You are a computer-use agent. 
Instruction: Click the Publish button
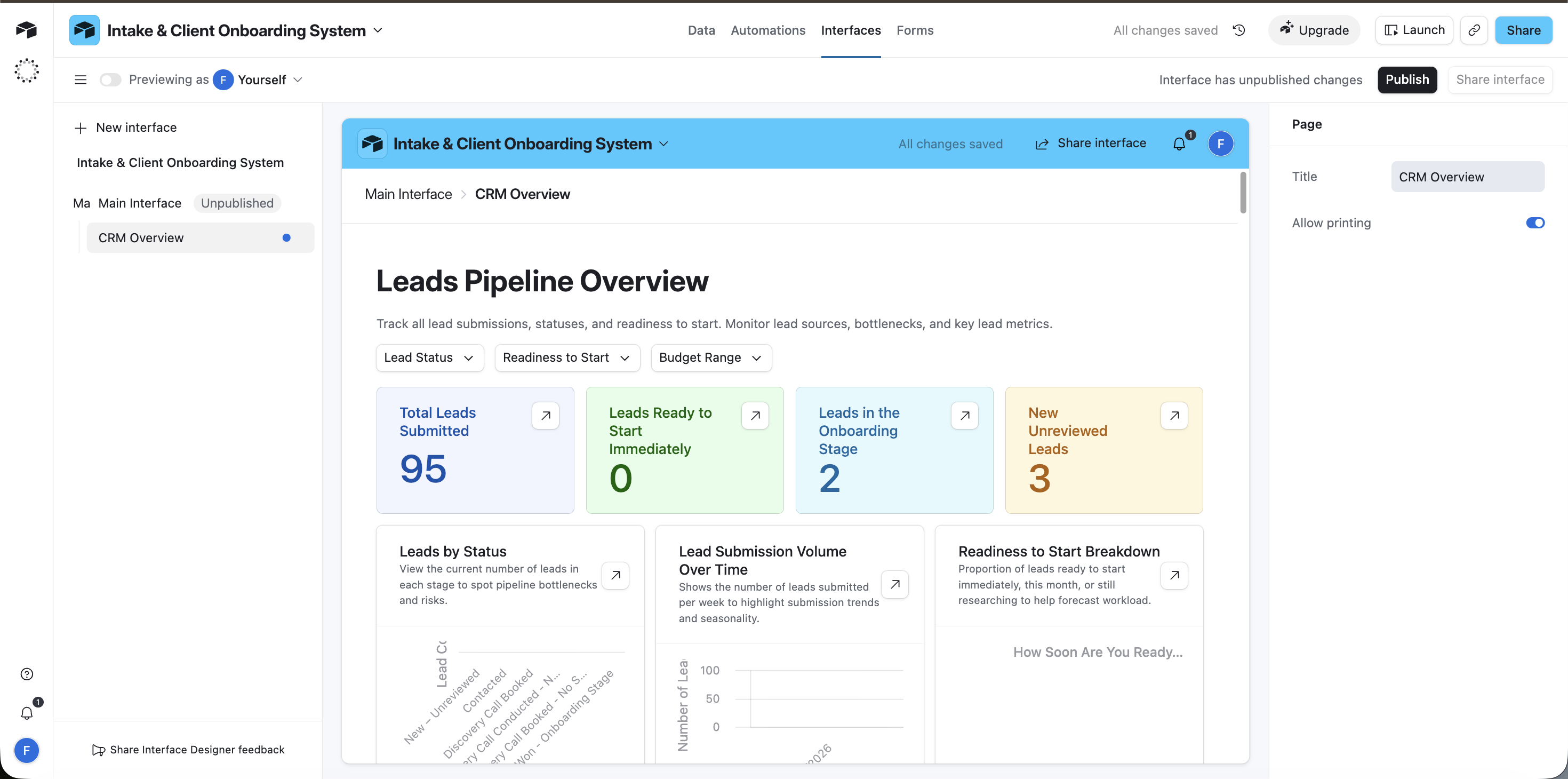coord(1407,80)
